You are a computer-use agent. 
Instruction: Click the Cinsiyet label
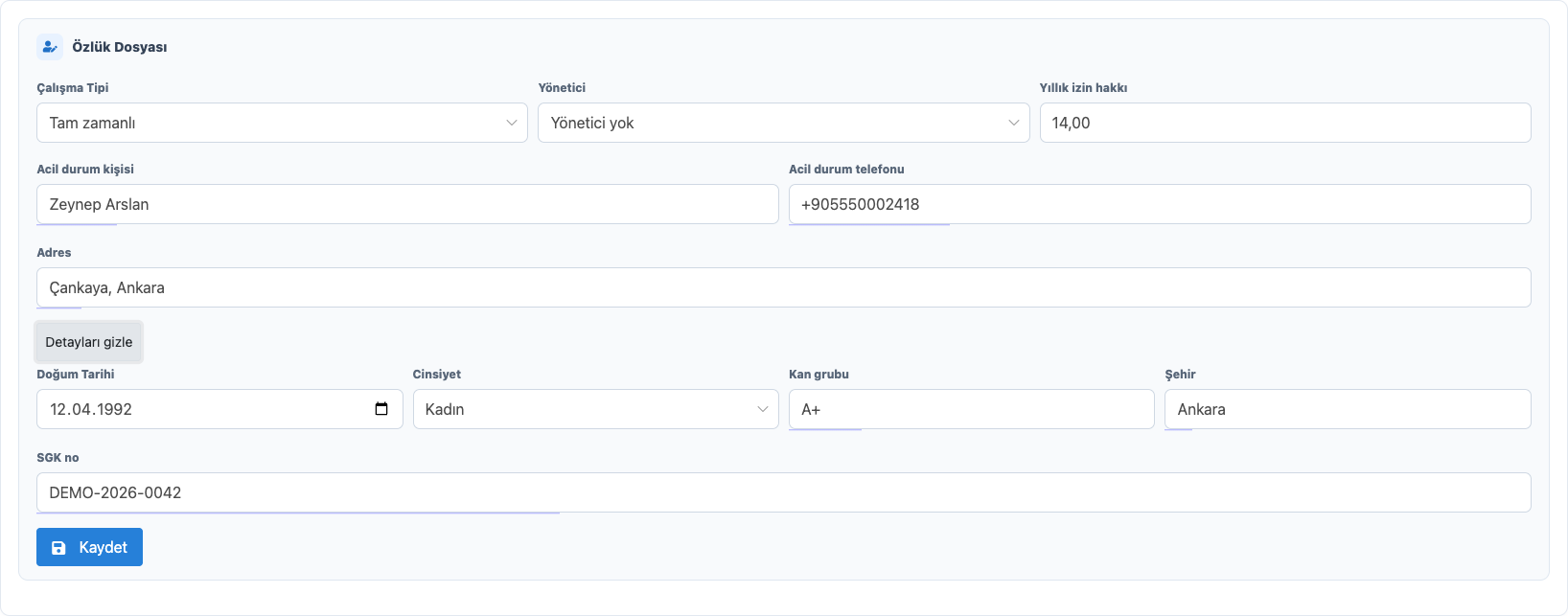pos(437,374)
